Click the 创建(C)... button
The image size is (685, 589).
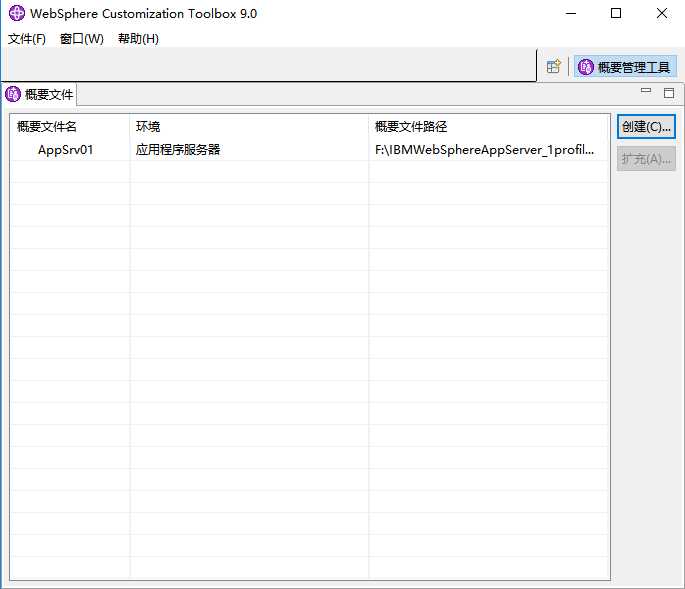click(646, 127)
